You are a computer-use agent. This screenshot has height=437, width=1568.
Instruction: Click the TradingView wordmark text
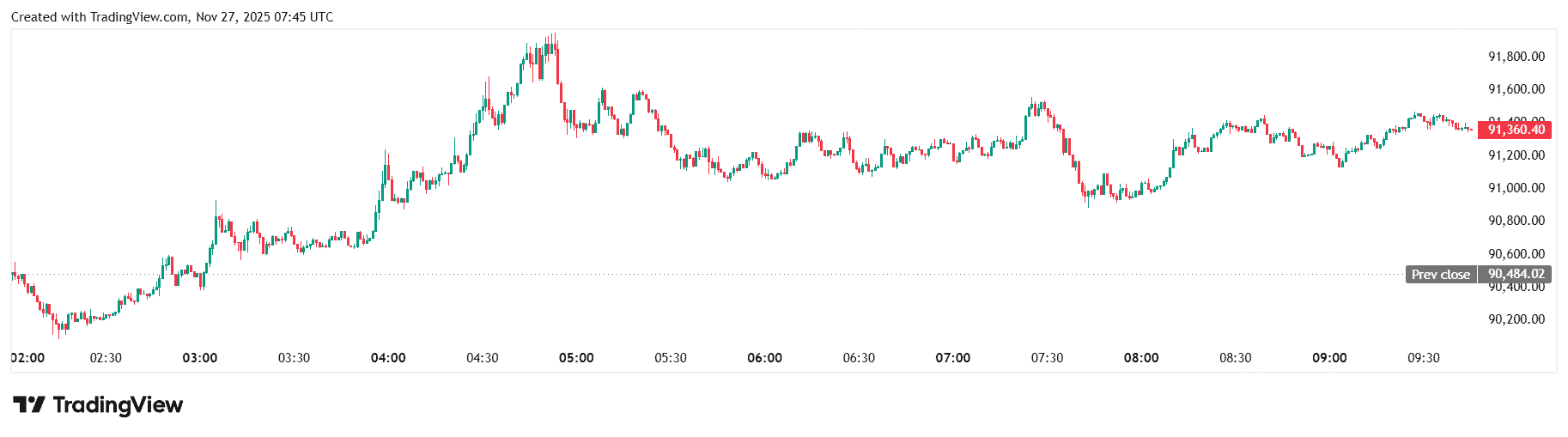(x=118, y=404)
